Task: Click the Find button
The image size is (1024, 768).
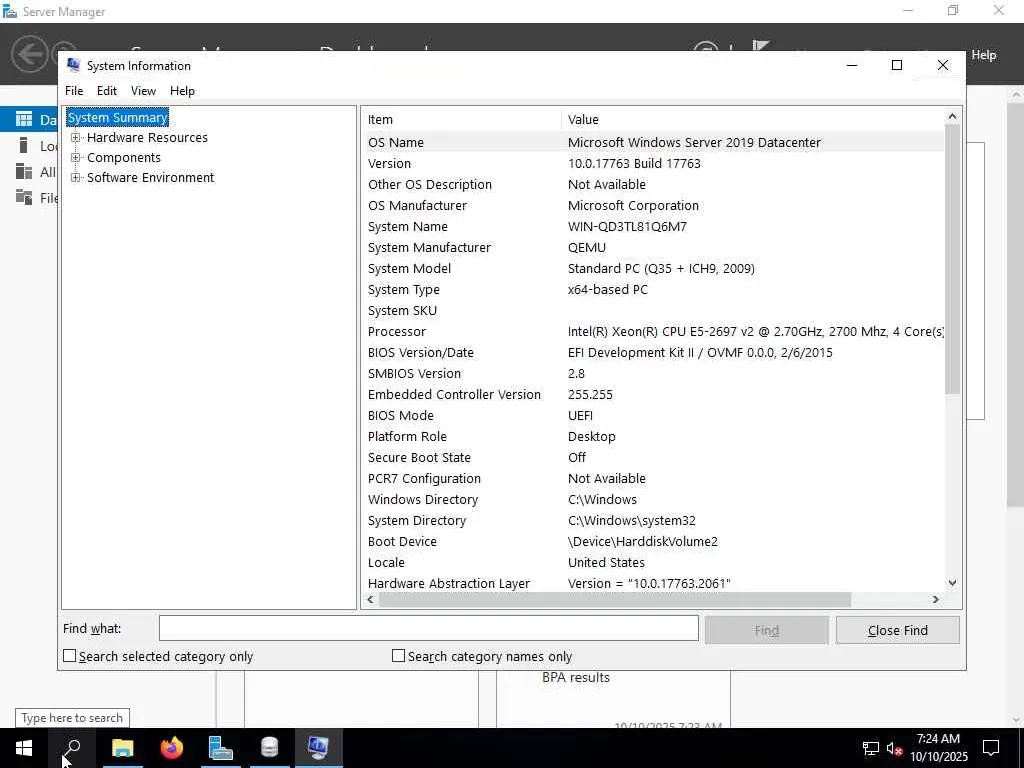Action: tap(767, 630)
